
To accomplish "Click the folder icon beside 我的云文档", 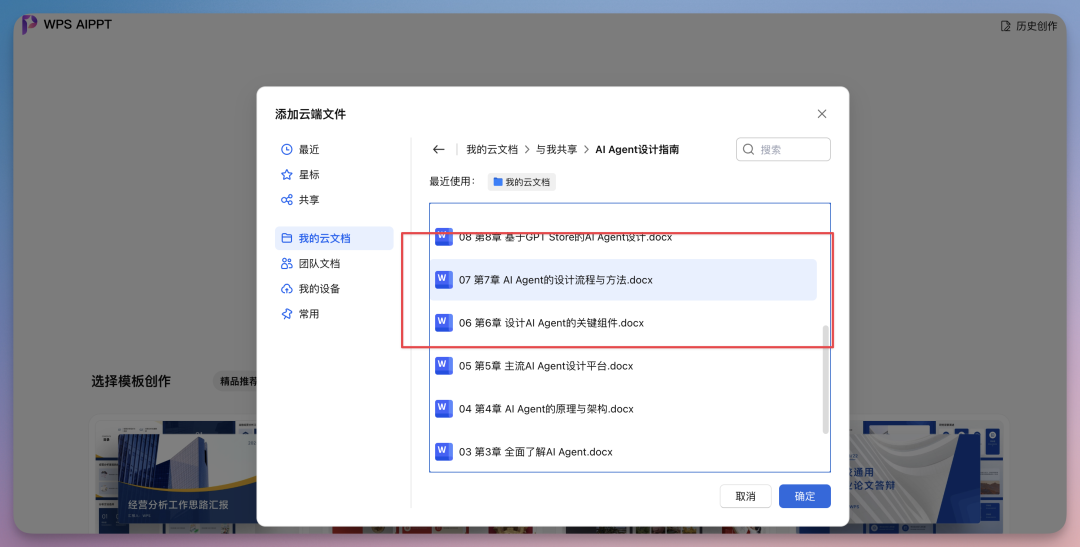I will point(287,238).
